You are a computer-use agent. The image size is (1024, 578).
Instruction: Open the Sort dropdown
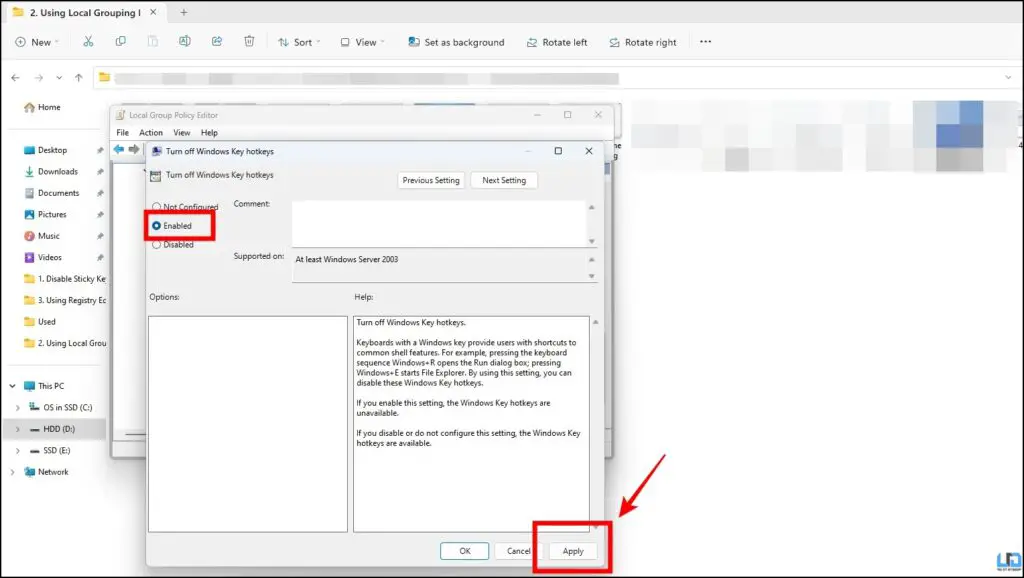point(299,42)
